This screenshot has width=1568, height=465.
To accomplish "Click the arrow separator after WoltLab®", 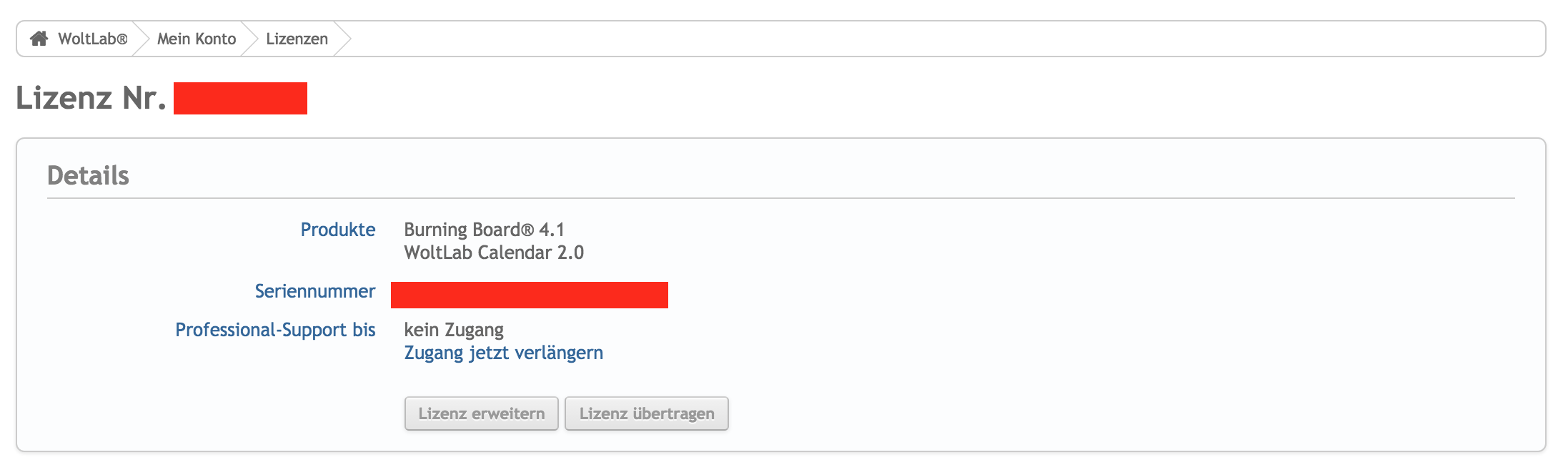I will coord(141,39).
